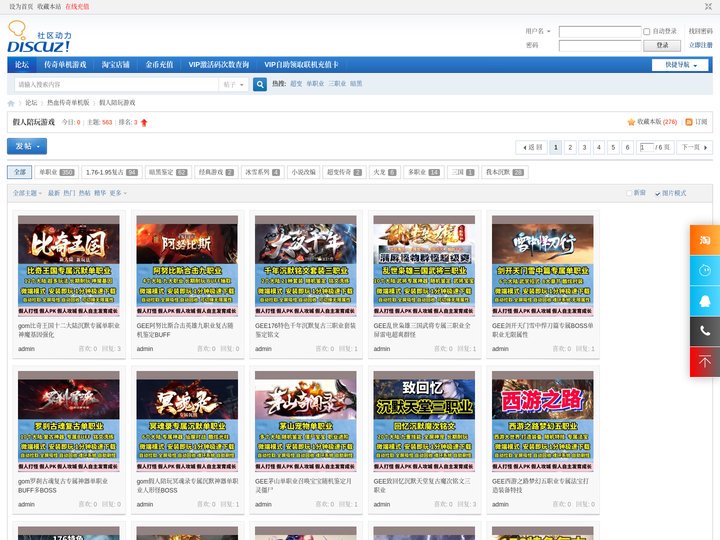Open the VIP自助领取联机充值卡 nav item

[301, 65]
